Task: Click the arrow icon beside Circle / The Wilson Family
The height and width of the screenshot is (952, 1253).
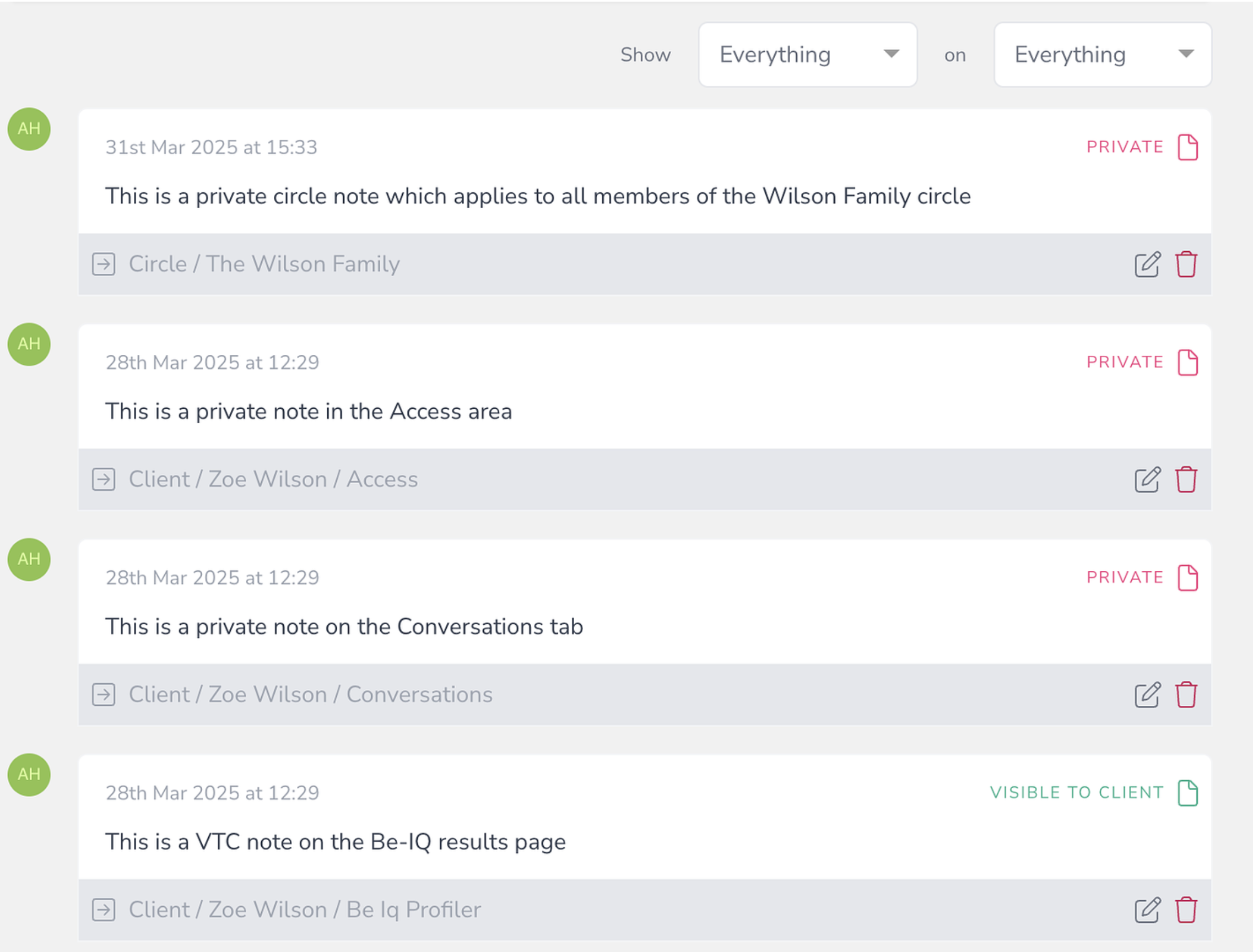Action: coord(104,264)
